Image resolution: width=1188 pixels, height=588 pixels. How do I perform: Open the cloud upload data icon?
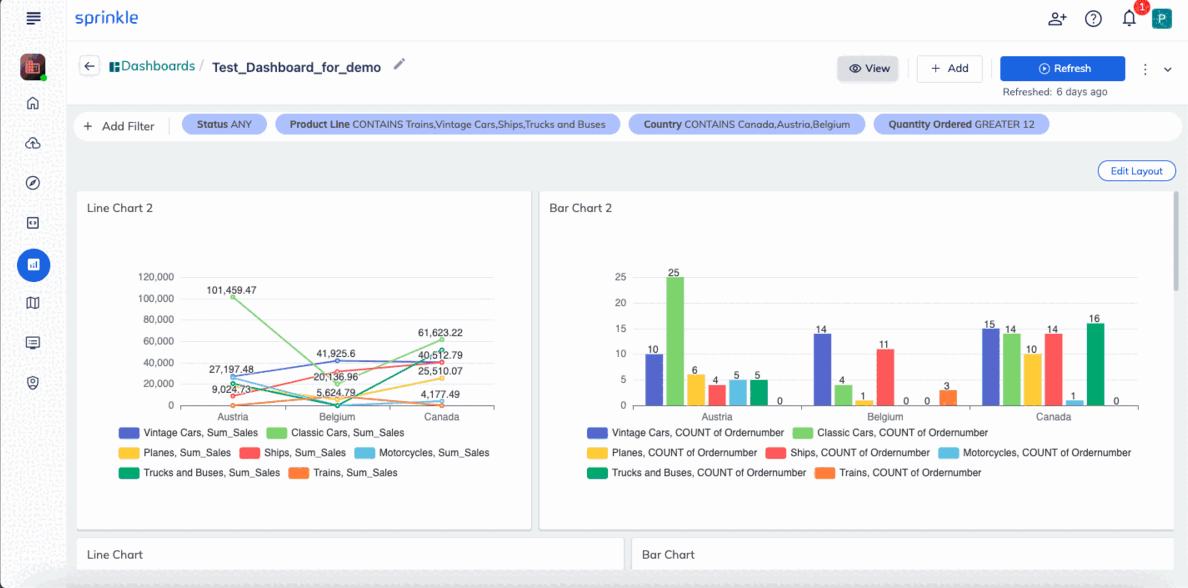click(x=33, y=144)
